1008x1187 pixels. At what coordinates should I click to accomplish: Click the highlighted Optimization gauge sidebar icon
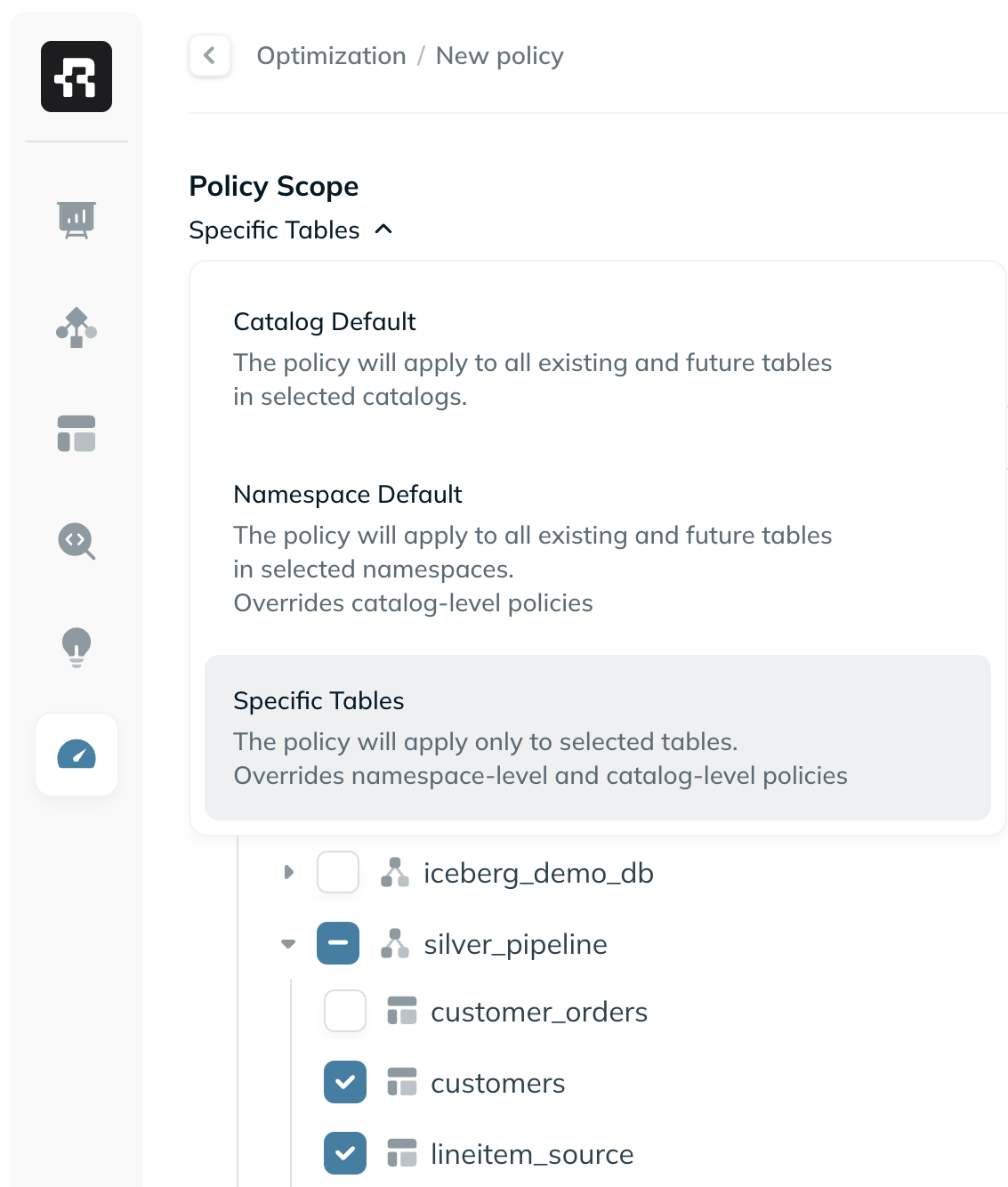click(76, 754)
